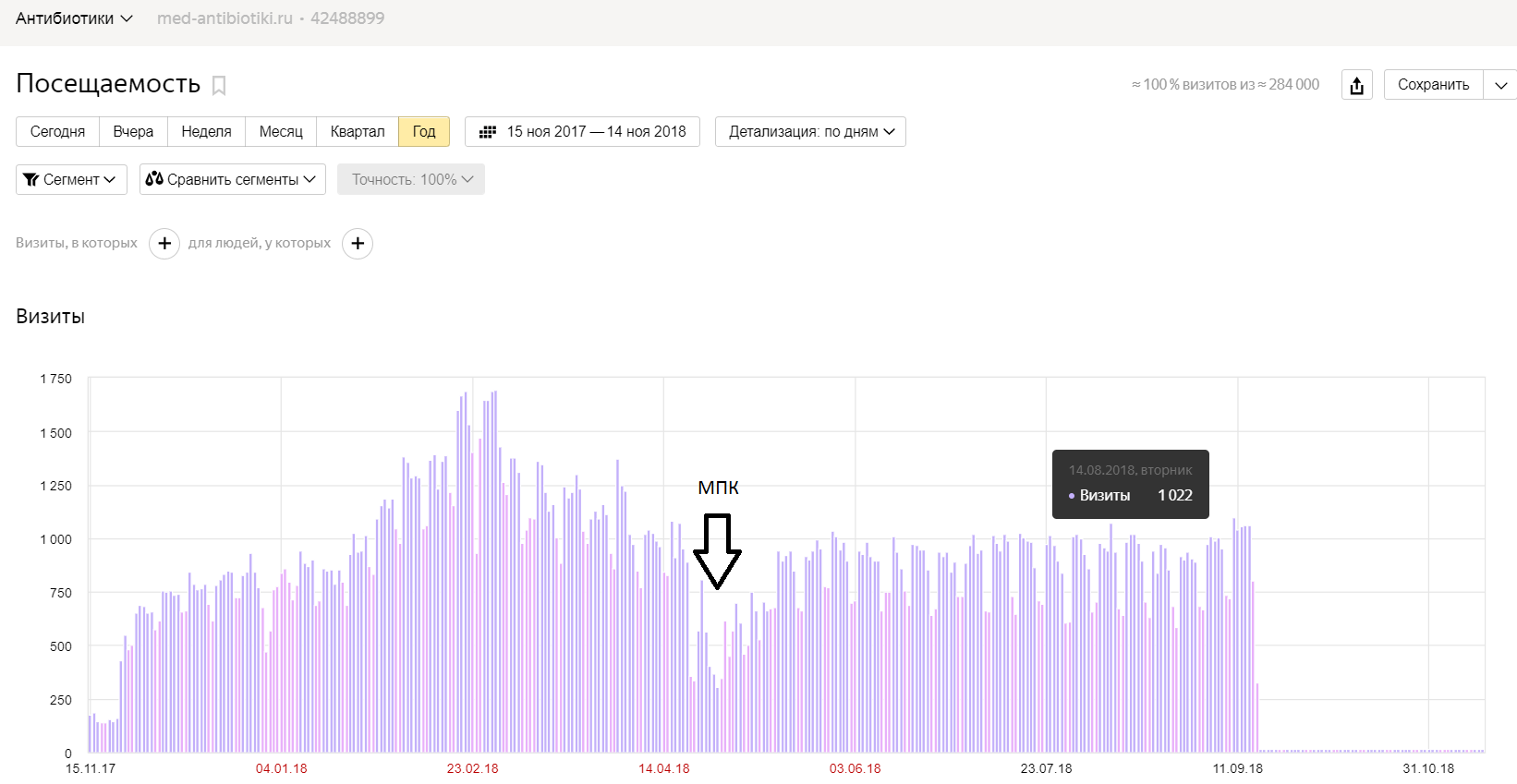
Task: Open the calendar date range picker
Action: coord(488,132)
